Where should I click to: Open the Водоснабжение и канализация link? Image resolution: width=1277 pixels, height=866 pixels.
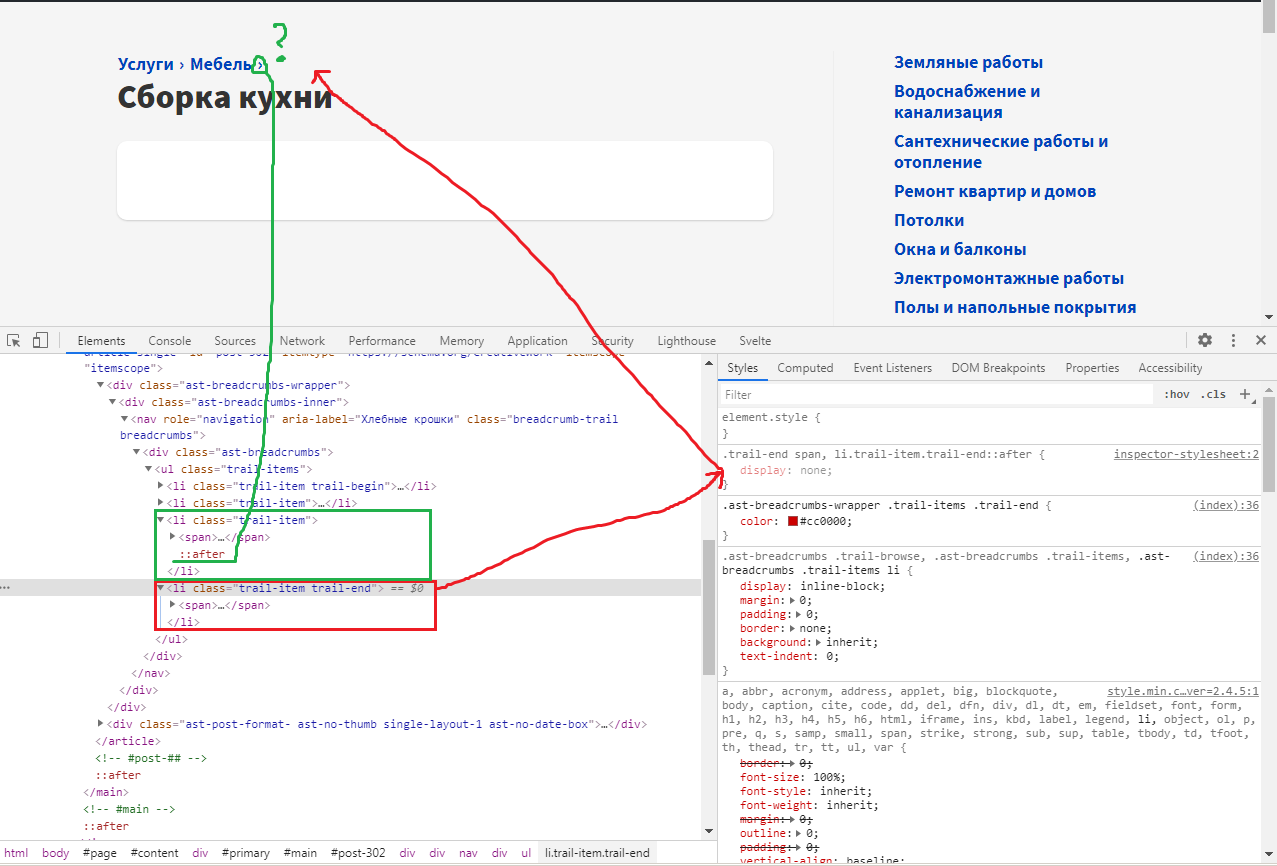click(967, 102)
